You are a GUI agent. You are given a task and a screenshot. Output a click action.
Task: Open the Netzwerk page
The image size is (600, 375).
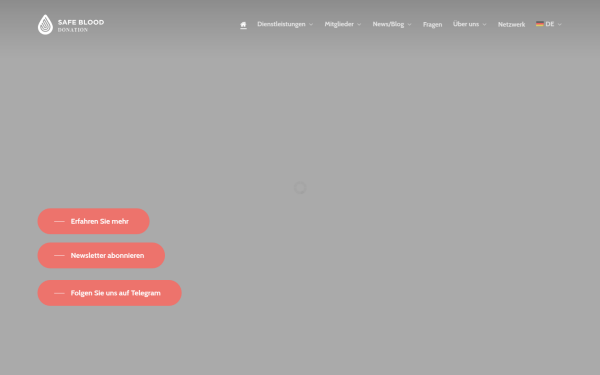point(511,24)
